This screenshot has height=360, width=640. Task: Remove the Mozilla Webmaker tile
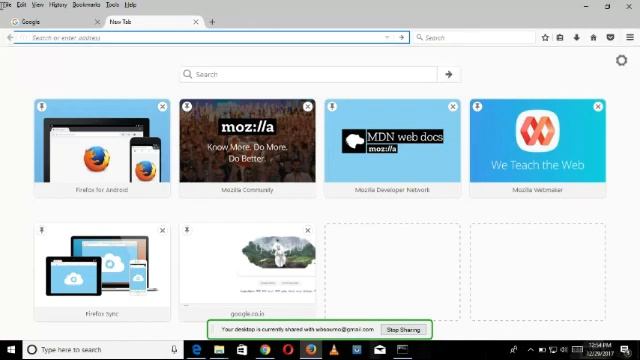pos(598,107)
